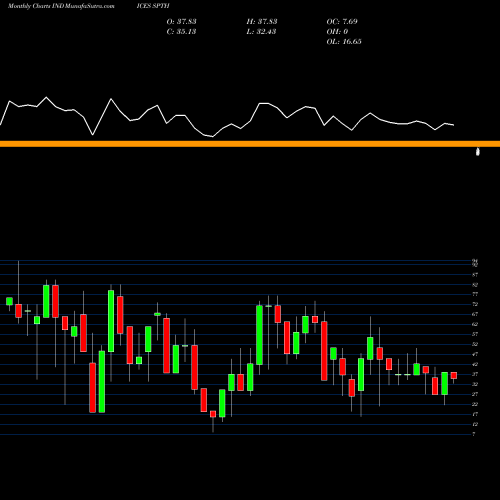Click the price axis label '82'

pos(475,285)
